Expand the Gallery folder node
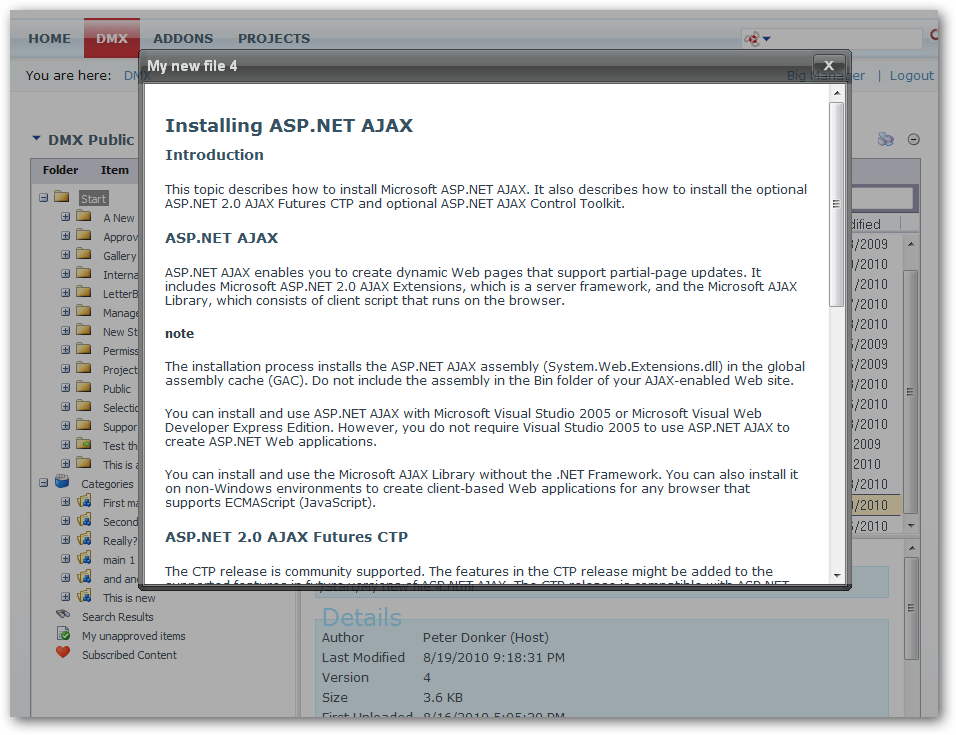Screen dimensions: 956x735 pyautogui.click(x=65, y=254)
